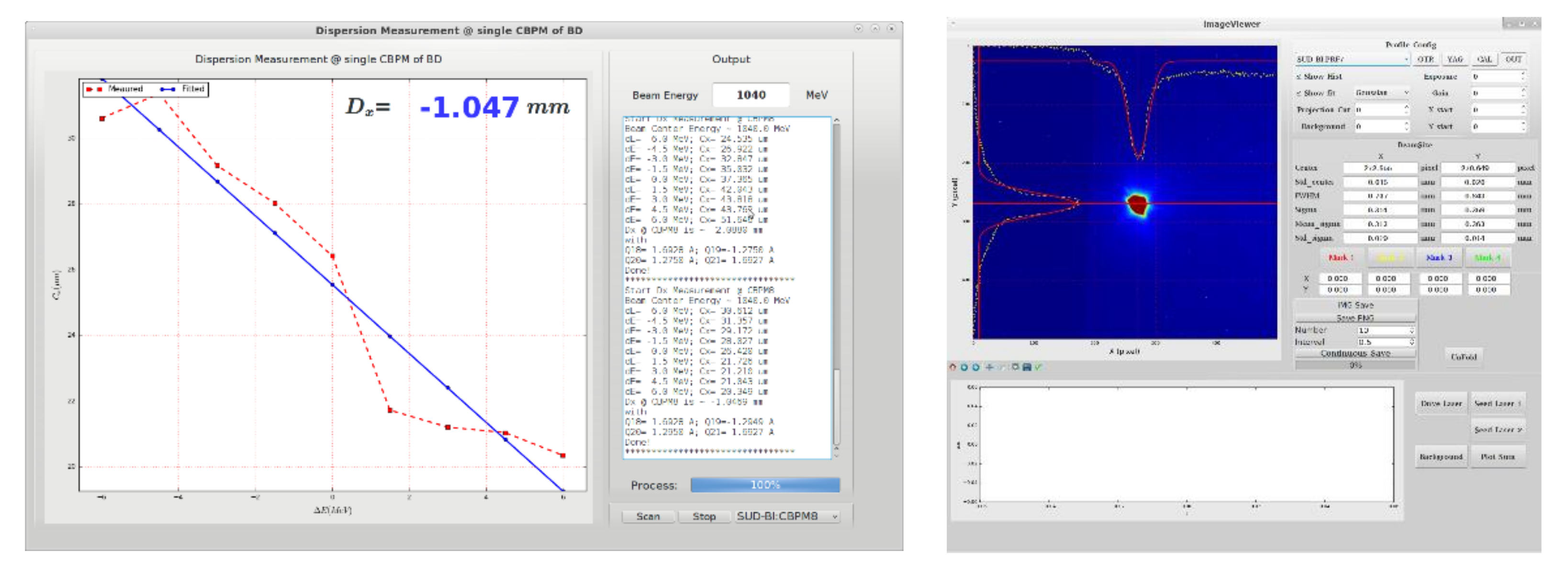This screenshot has height=574, width=1568.
Task: Adjust the X start spinbox arrows
Action: [x=1523, y=110]
